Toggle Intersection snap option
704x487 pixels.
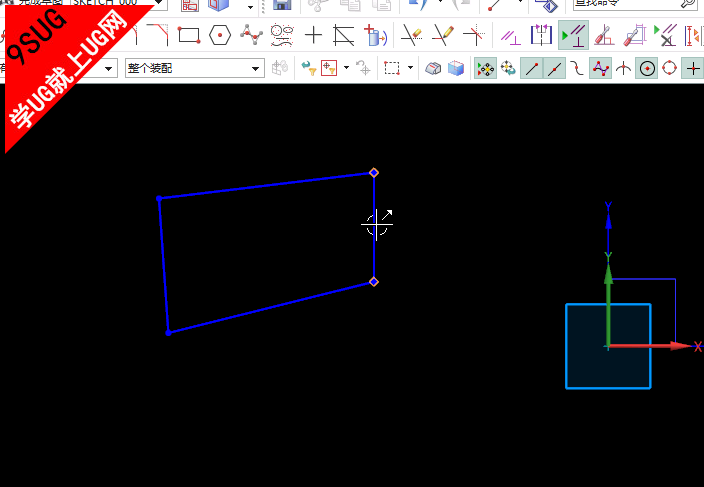coord(624,68)
